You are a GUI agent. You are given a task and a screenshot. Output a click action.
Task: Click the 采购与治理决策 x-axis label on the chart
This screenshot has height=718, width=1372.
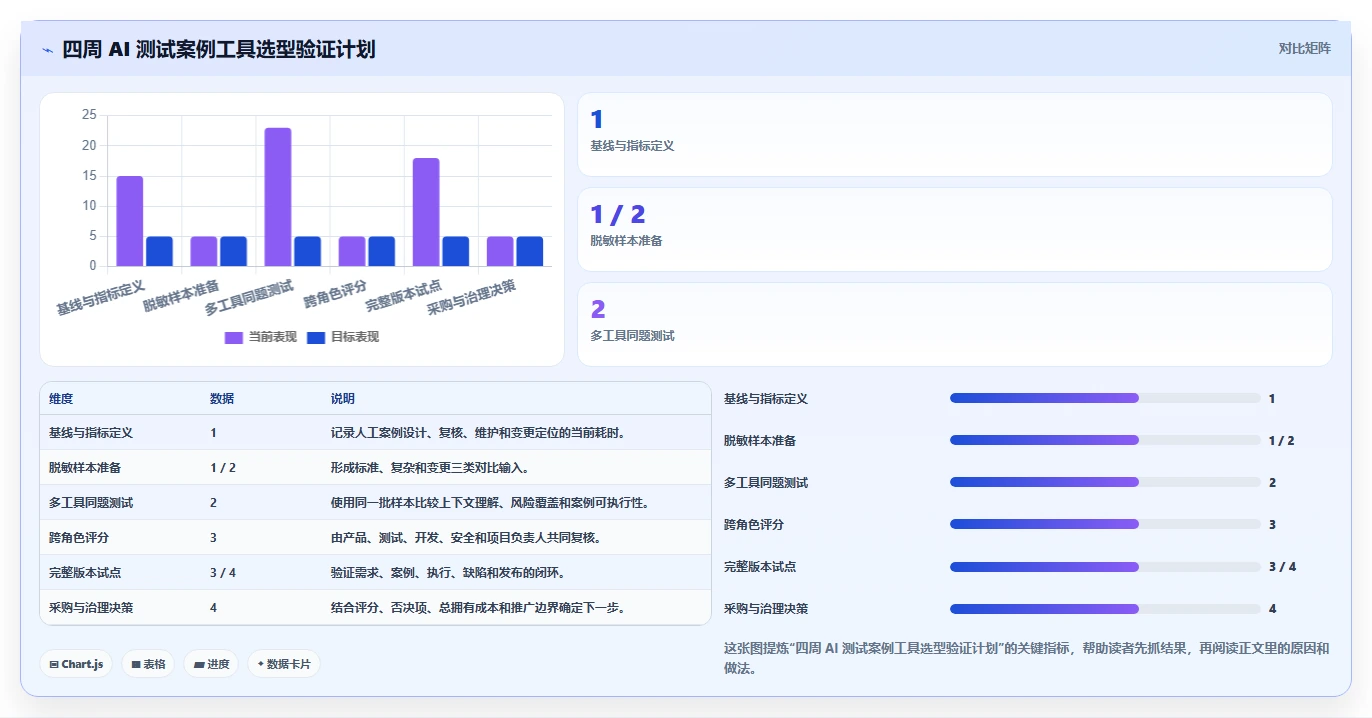pyautogui.click(x=472, y=297)
